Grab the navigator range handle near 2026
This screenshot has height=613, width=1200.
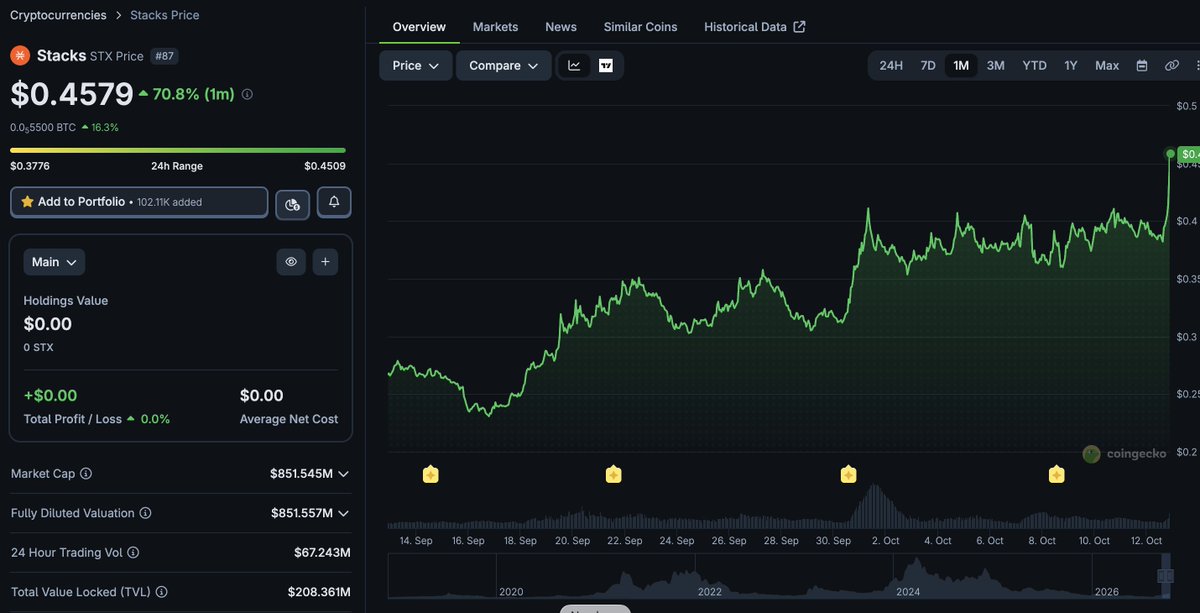pyautogui.click(x=1165, y=576)
